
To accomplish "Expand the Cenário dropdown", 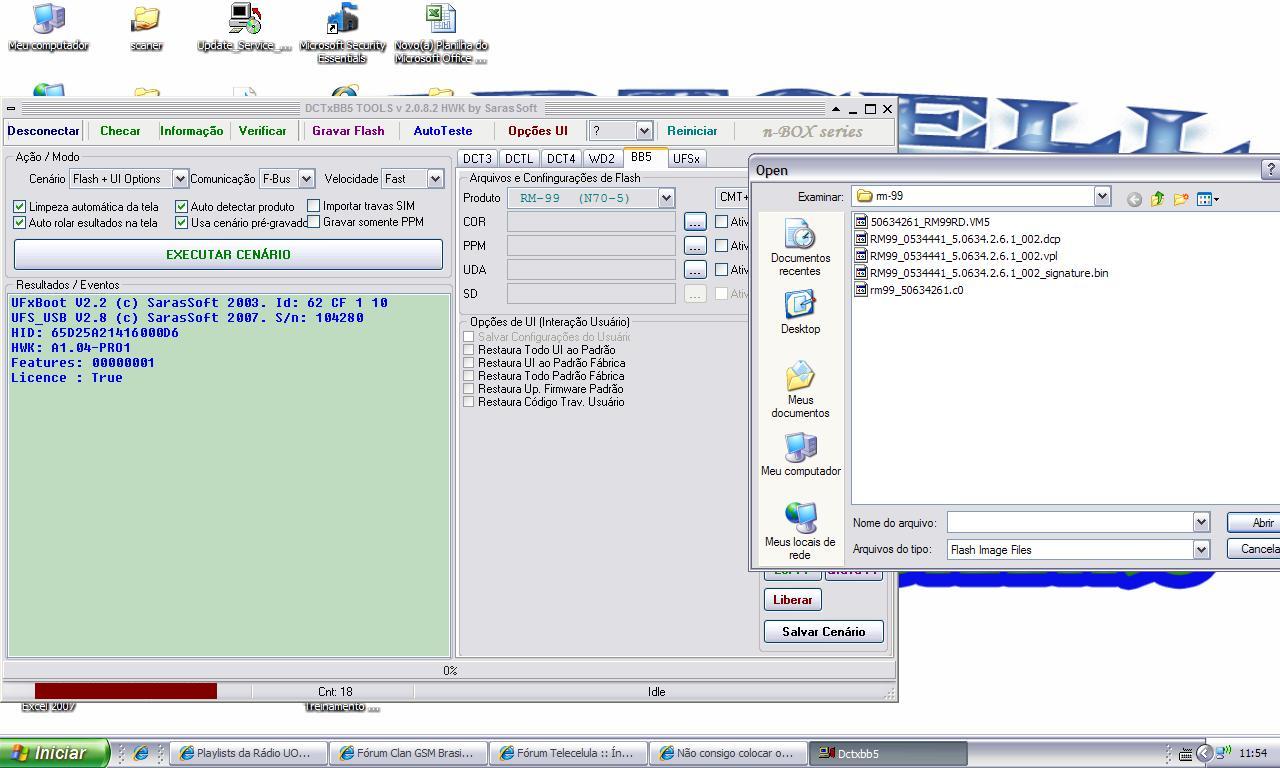I will (180, 179).
